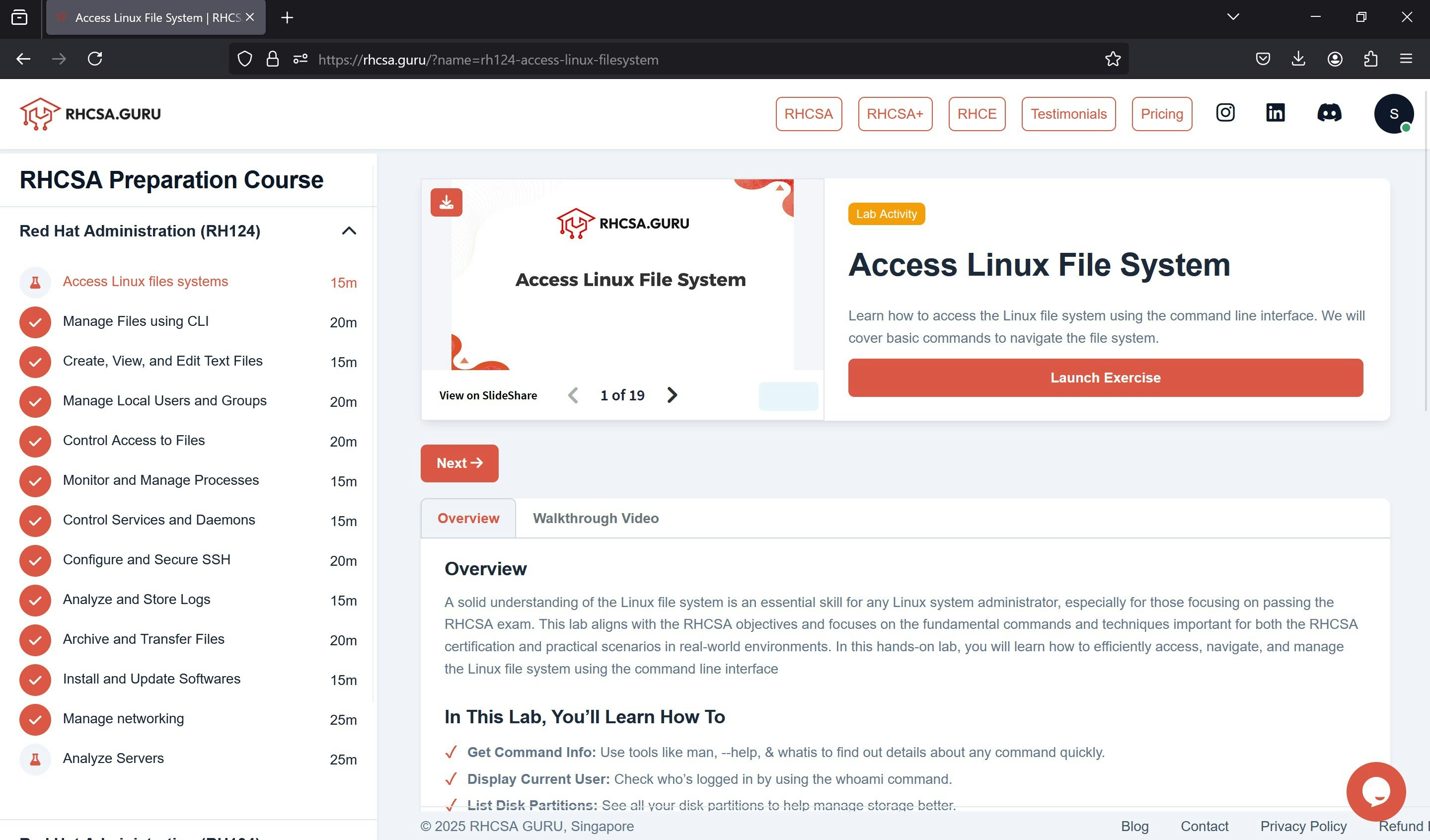Click checkmark beside Control Access to Files
The width and height of the screenshot is (1430, 840).
pyautogui.click(x=35, y=441)
